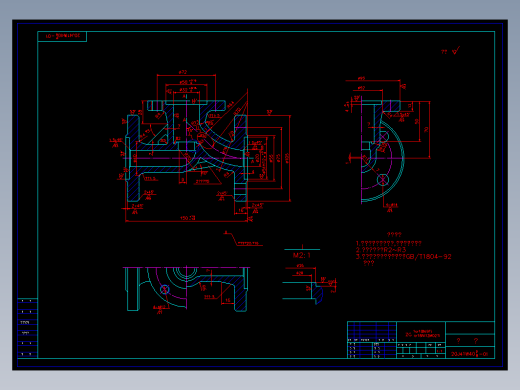
Task: Click the first technical note line
Action: point(389,243)
